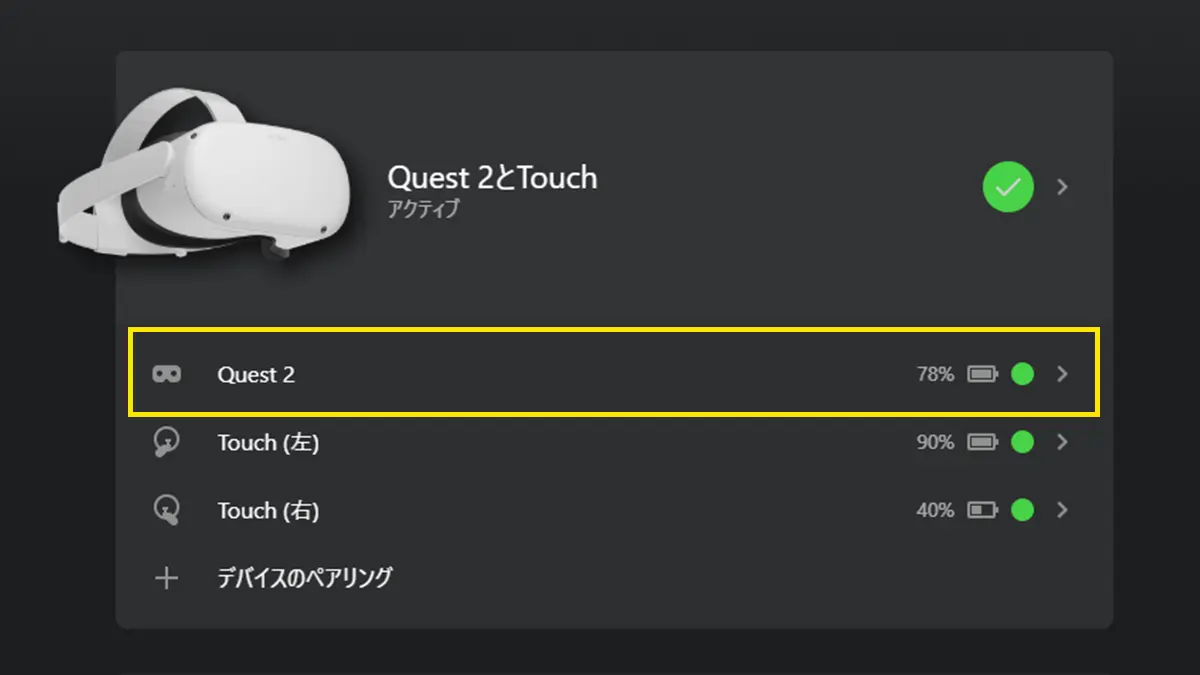Expand Quest 2とTouch details chevron

click(1063, 187)
